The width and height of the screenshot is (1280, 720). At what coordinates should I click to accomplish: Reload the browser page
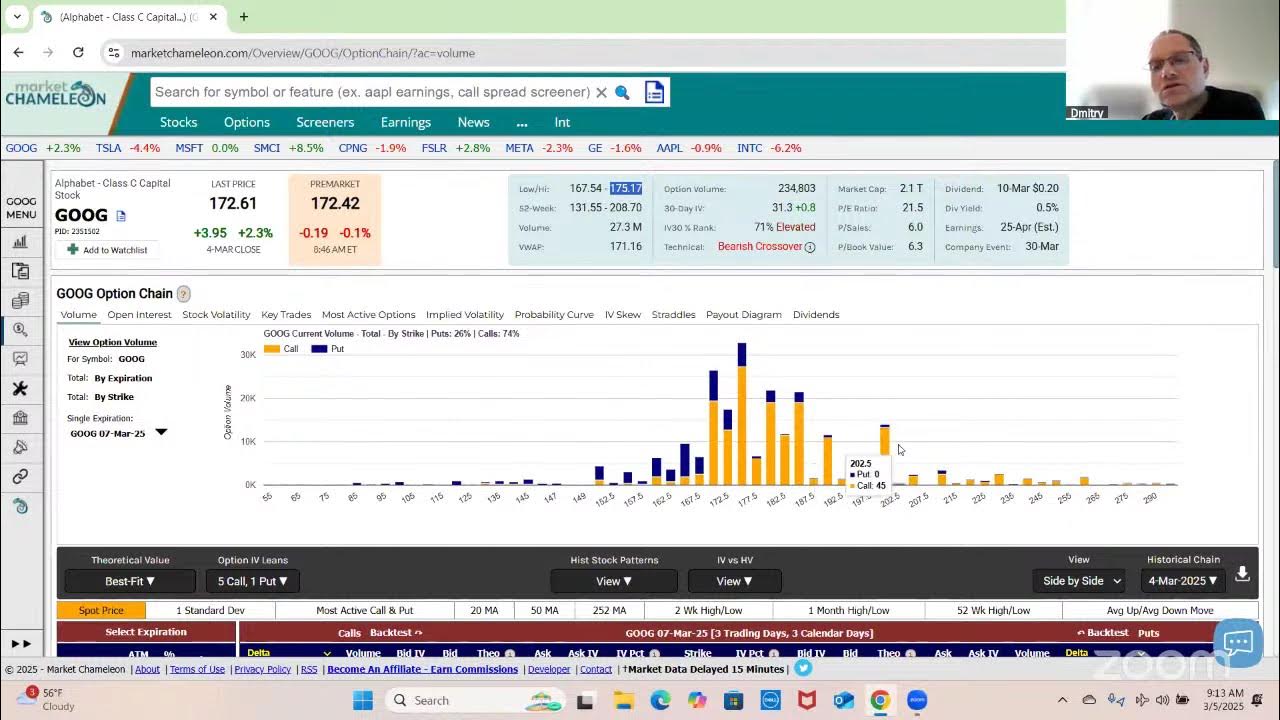pos(78,52)
